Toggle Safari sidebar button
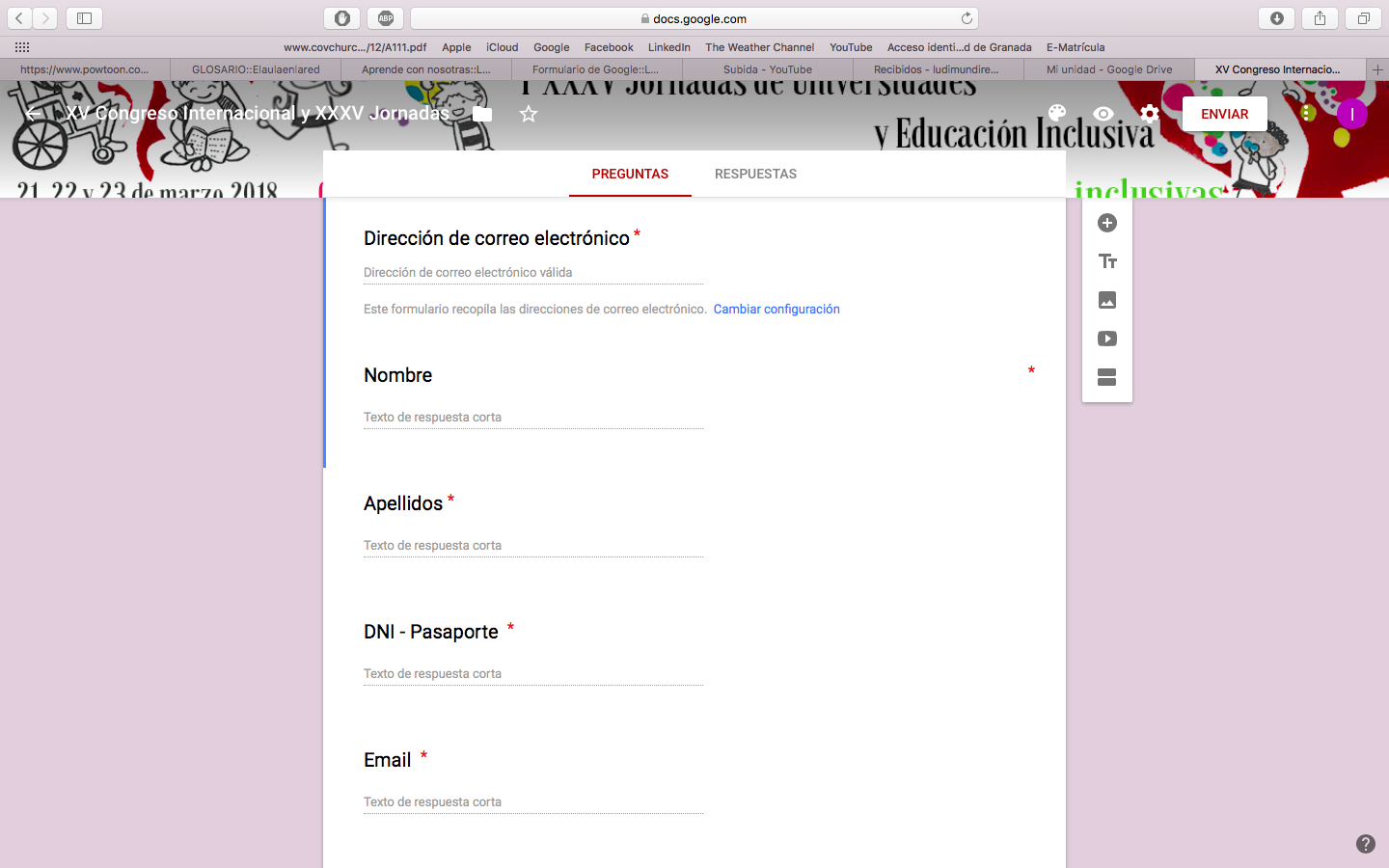The width and height of the screenshot is (1389, 868). pos(84,18)
